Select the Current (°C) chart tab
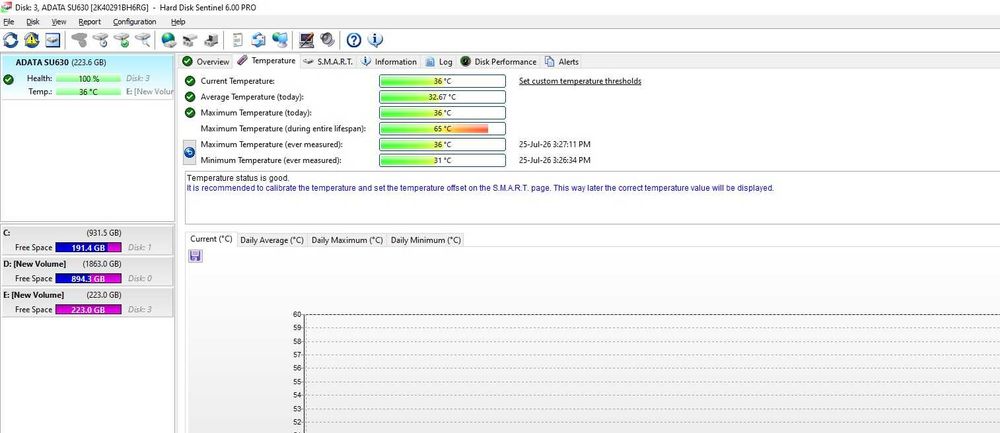 tap(211, 239)
